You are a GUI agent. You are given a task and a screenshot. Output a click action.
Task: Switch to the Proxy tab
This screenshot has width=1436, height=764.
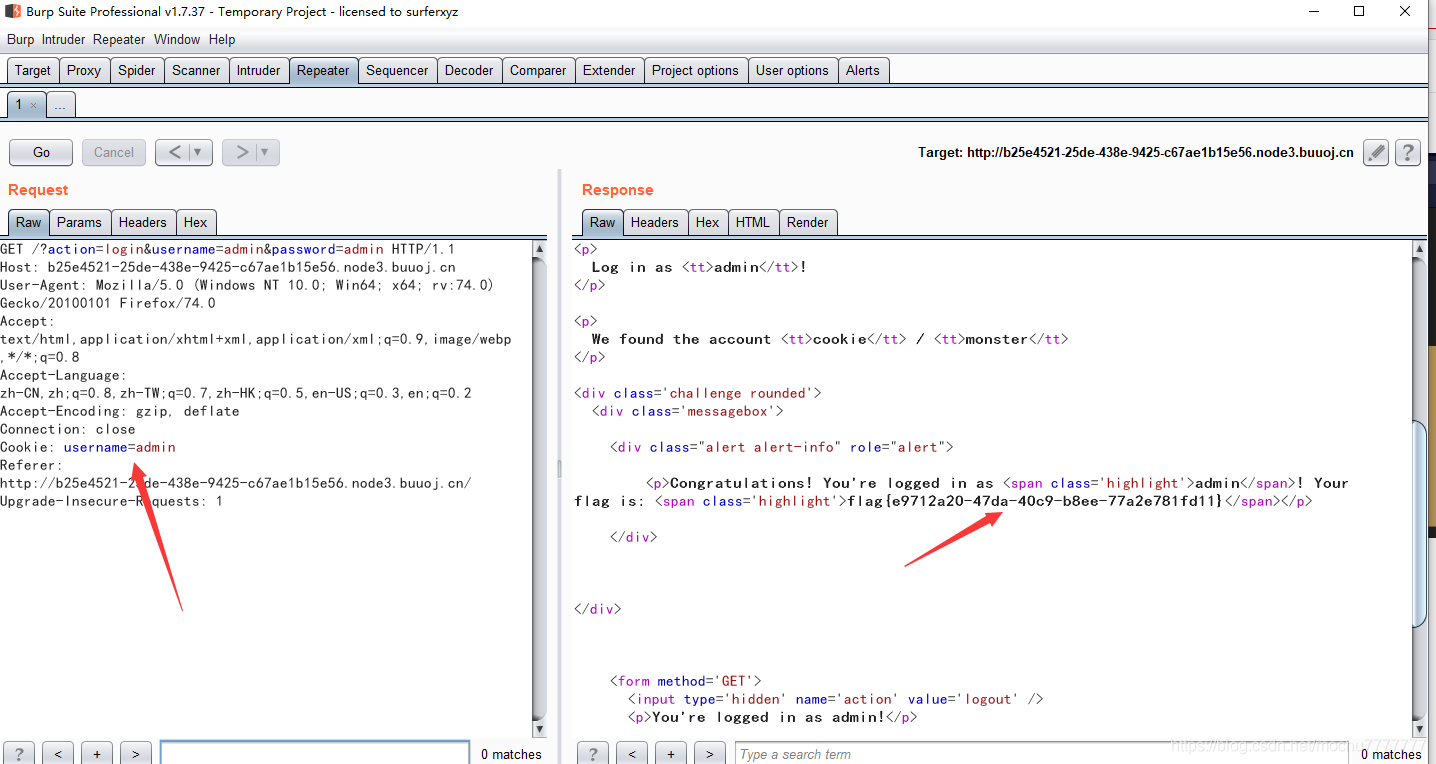click(x=84, y=70)
